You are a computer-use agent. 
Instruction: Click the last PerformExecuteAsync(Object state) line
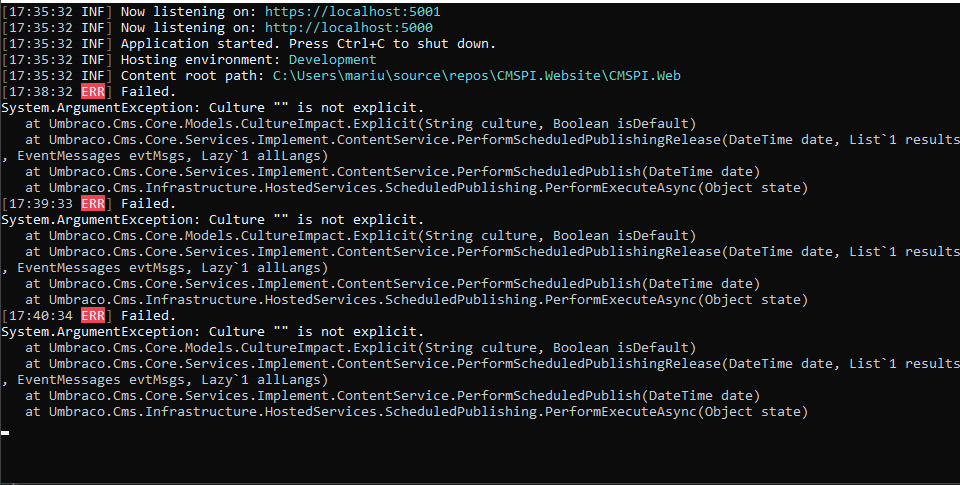click(x=416, y=412)
